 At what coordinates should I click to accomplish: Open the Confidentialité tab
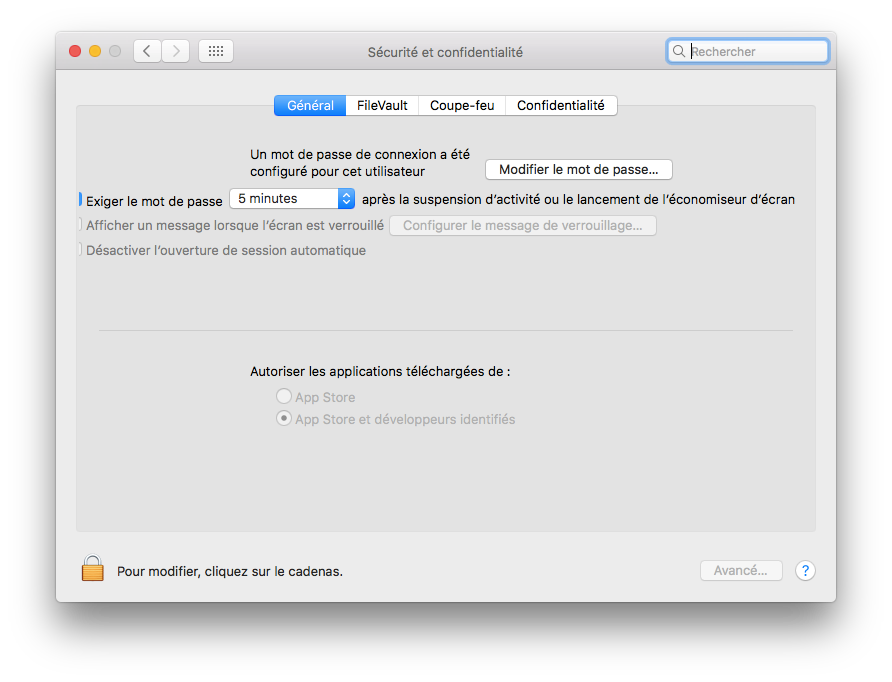pyautogui.click(x=561, y=105)
